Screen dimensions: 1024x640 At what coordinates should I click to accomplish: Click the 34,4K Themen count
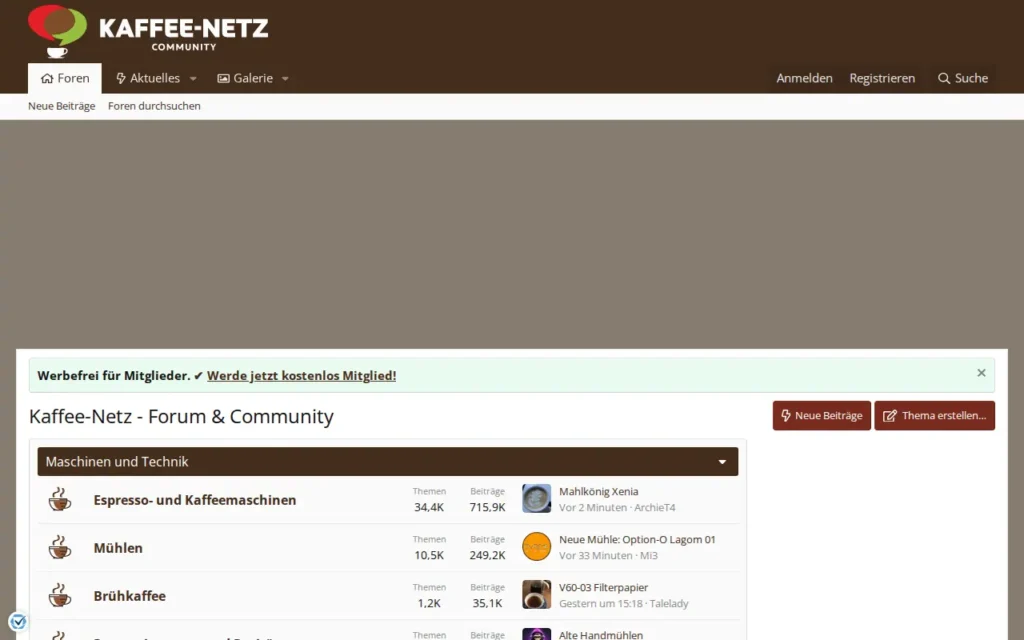tap(429, 507)
